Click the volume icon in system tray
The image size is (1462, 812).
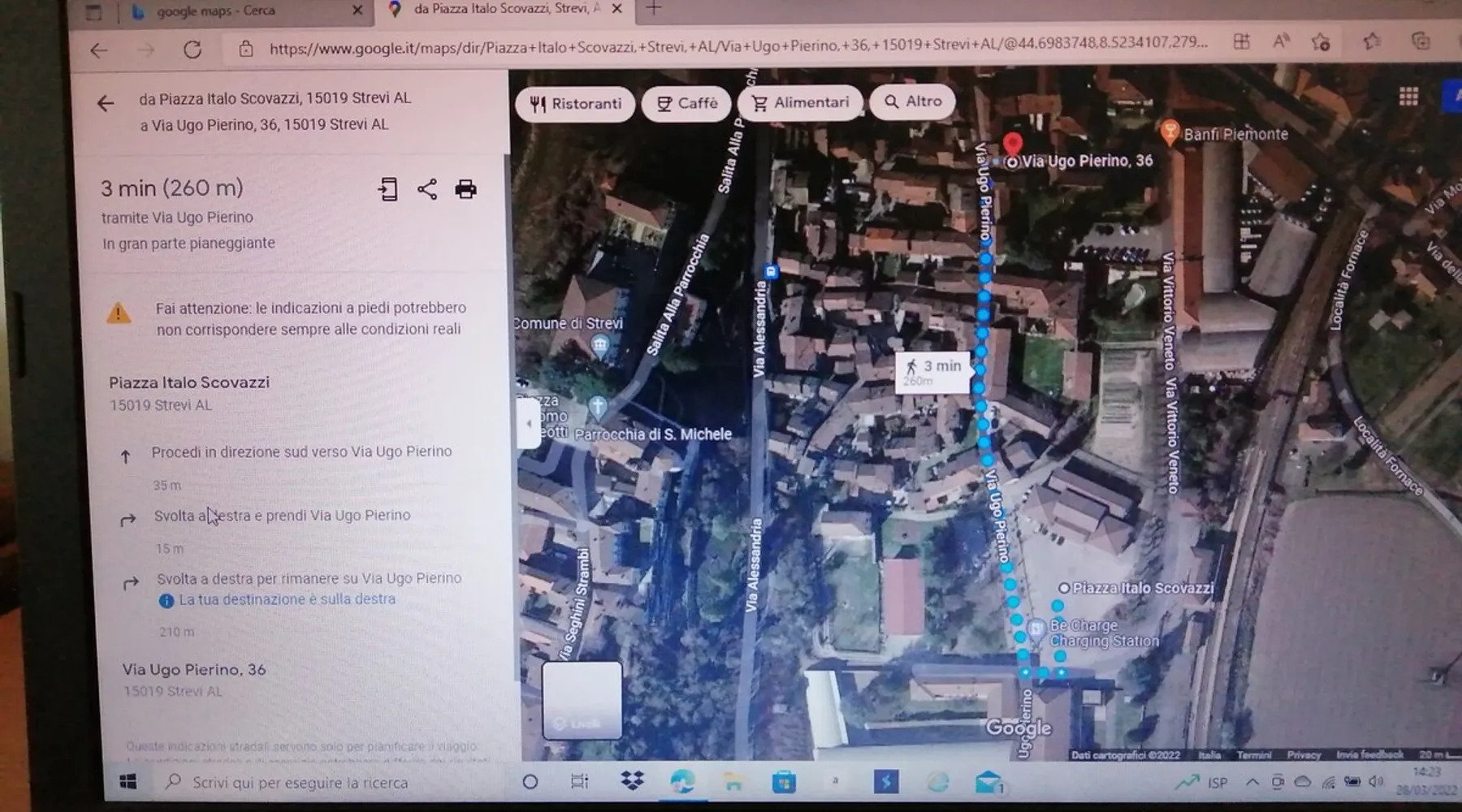point(1375,781)
